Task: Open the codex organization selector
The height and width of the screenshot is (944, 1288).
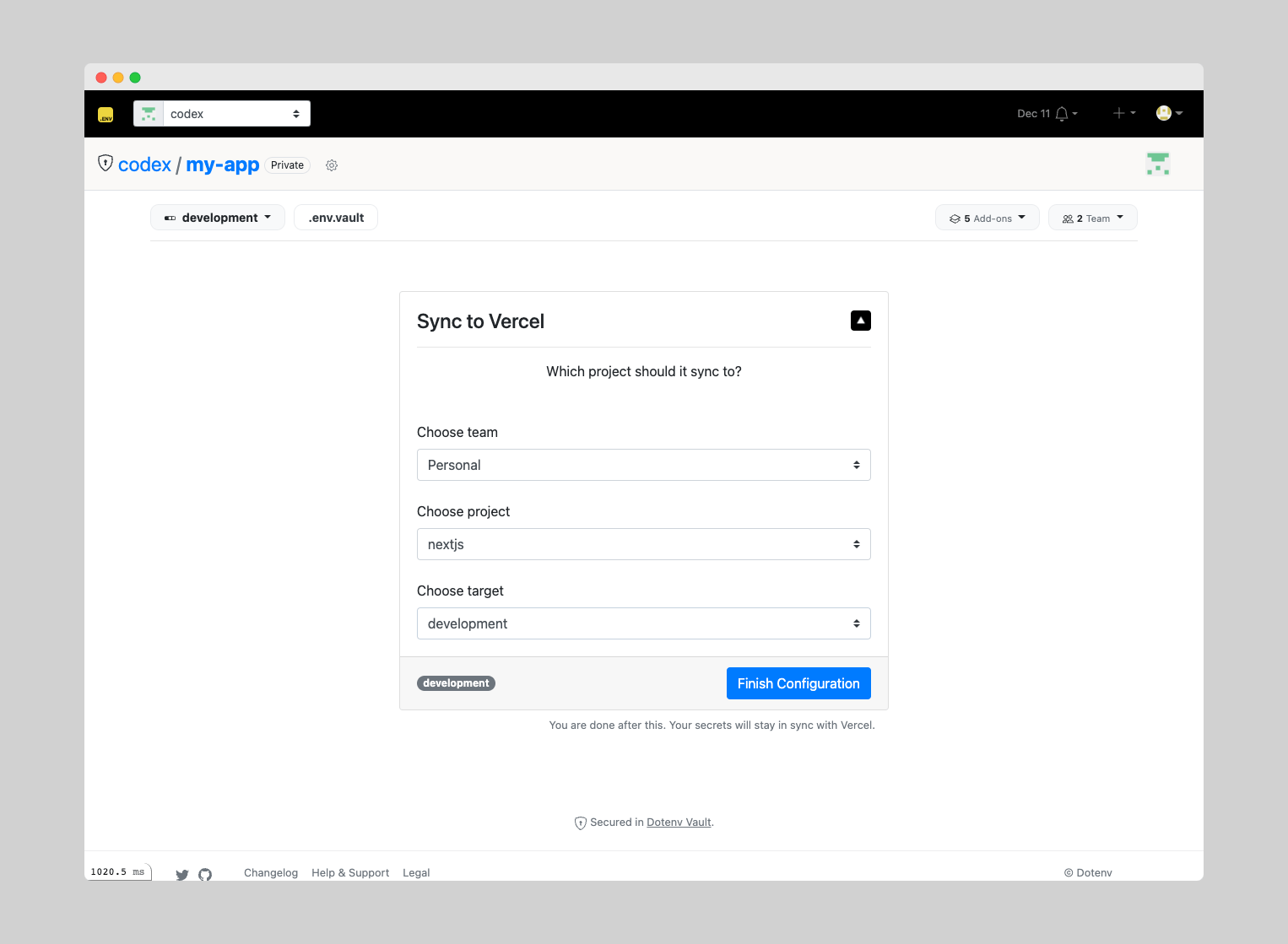Action: pos(222,114)
